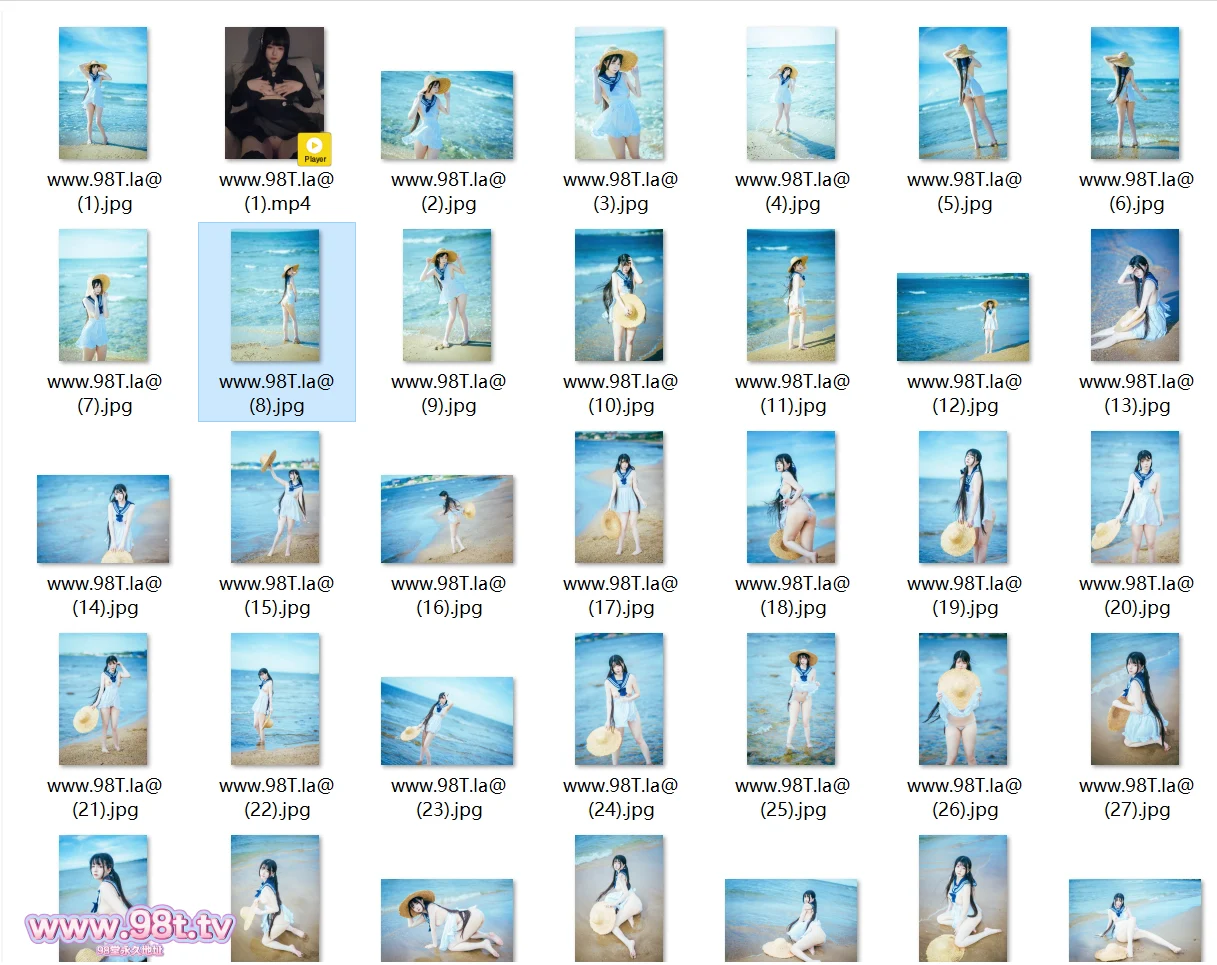Screen dimensions: 1217x965
Task: Click the highlighted www.98T.la@(8).jpg file
Action: 275,295
